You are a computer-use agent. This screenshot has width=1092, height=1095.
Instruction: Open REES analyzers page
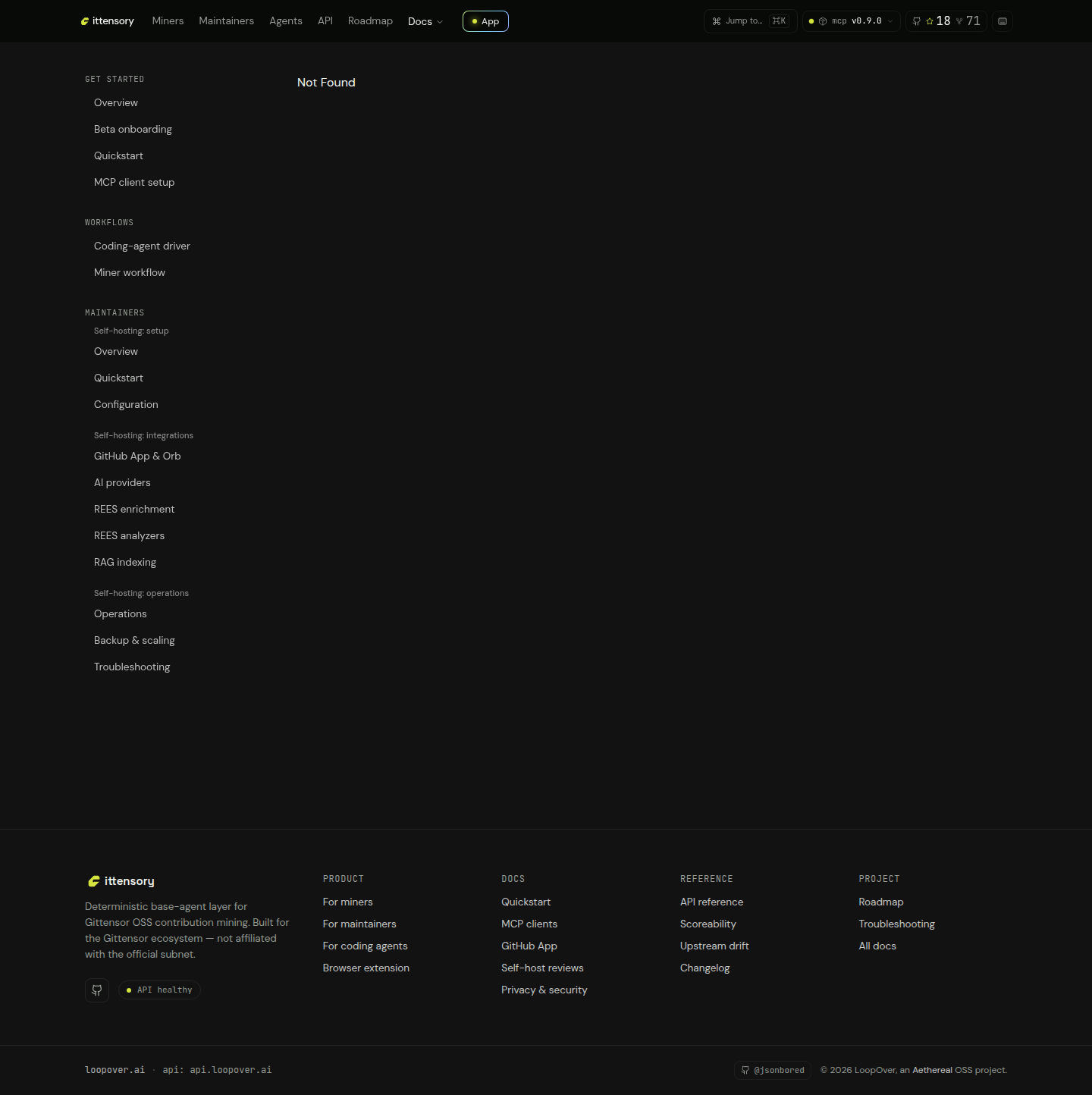(129, 535)
